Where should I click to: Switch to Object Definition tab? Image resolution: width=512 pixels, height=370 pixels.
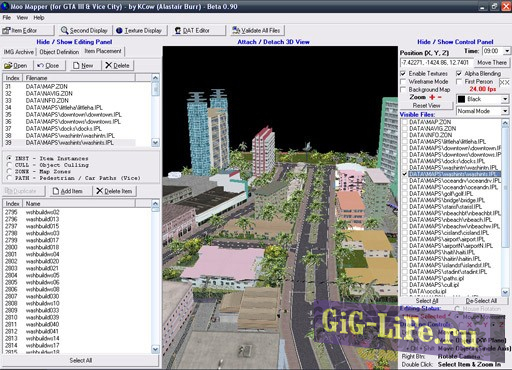pos(59,52)
